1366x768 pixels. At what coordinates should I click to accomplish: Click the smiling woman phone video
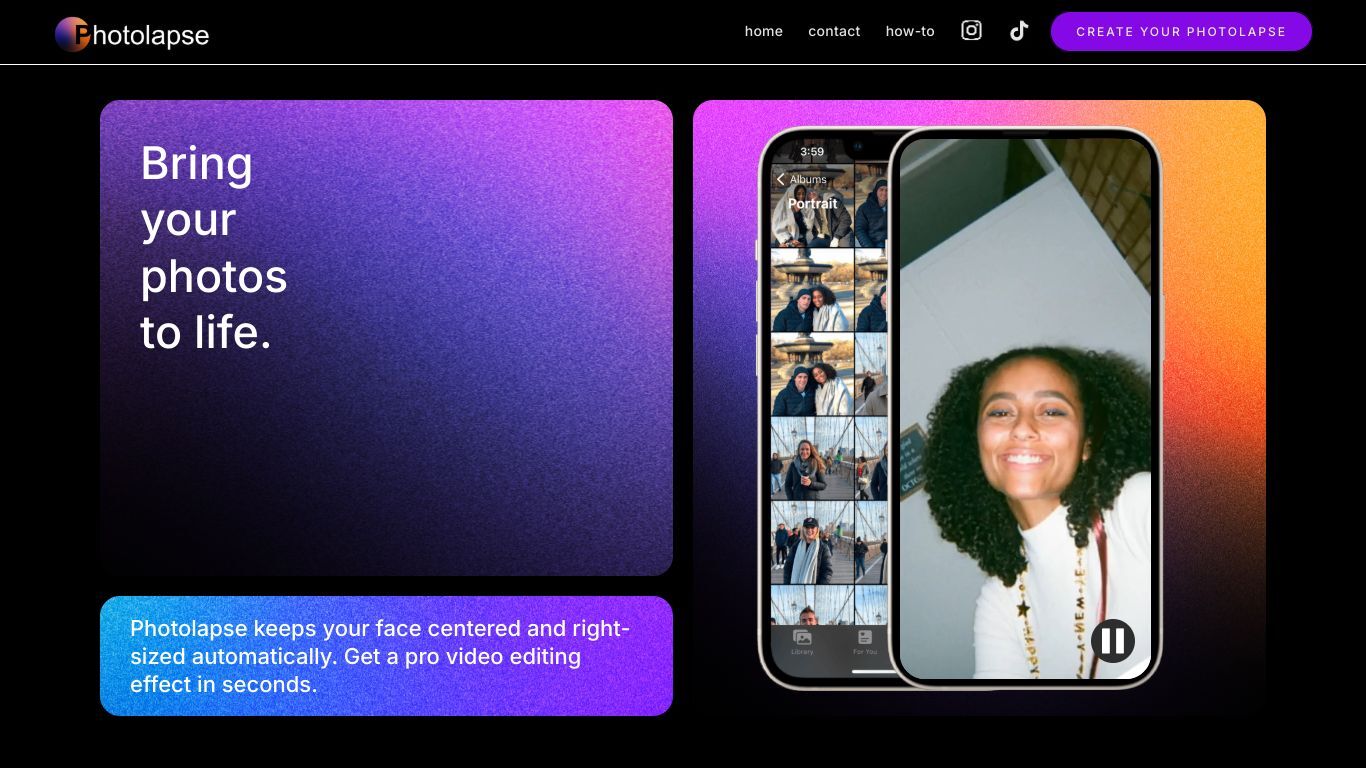[x=1025, y=408]
